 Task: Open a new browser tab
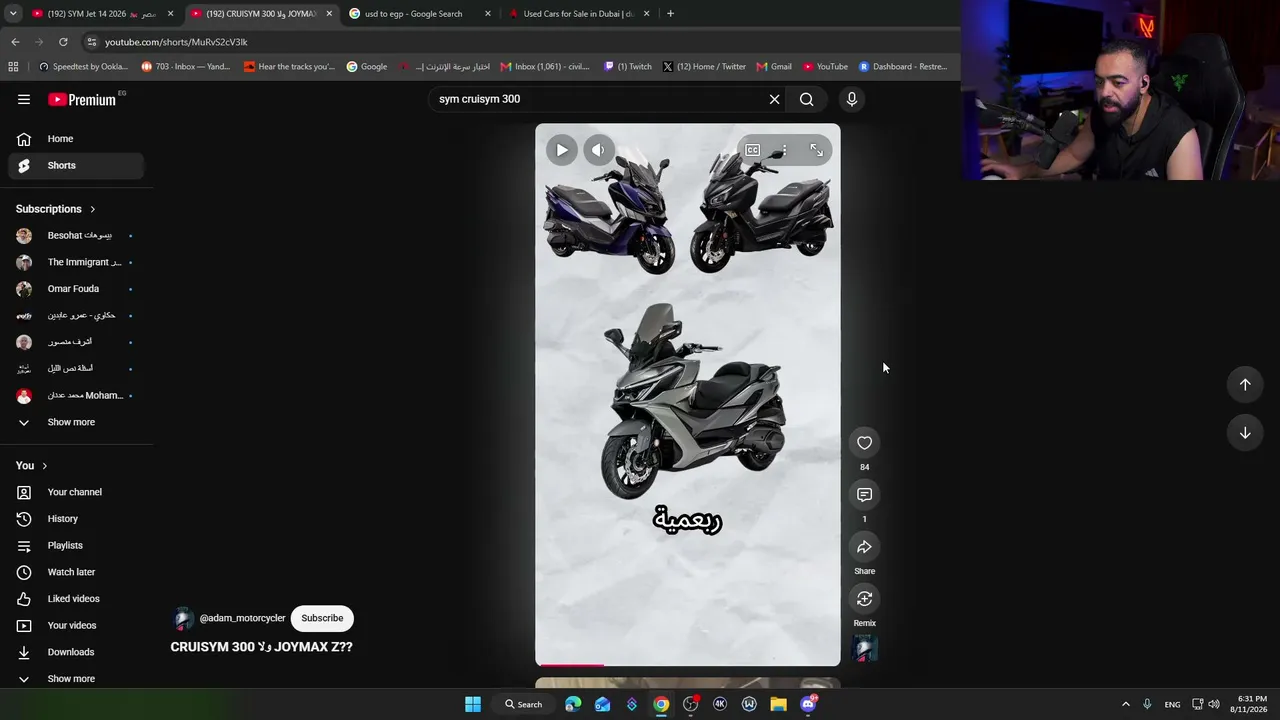point(670,14)
